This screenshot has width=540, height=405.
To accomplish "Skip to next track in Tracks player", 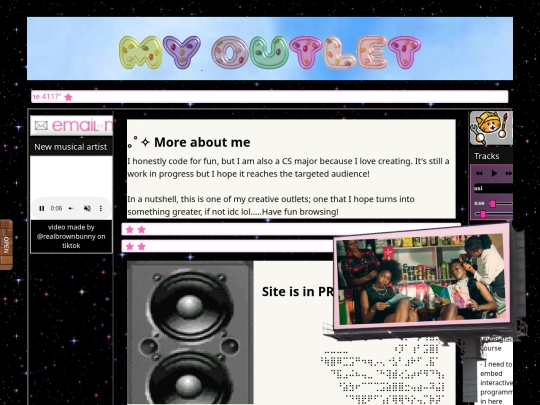I will pyautogui.click(x=509, y=173).
